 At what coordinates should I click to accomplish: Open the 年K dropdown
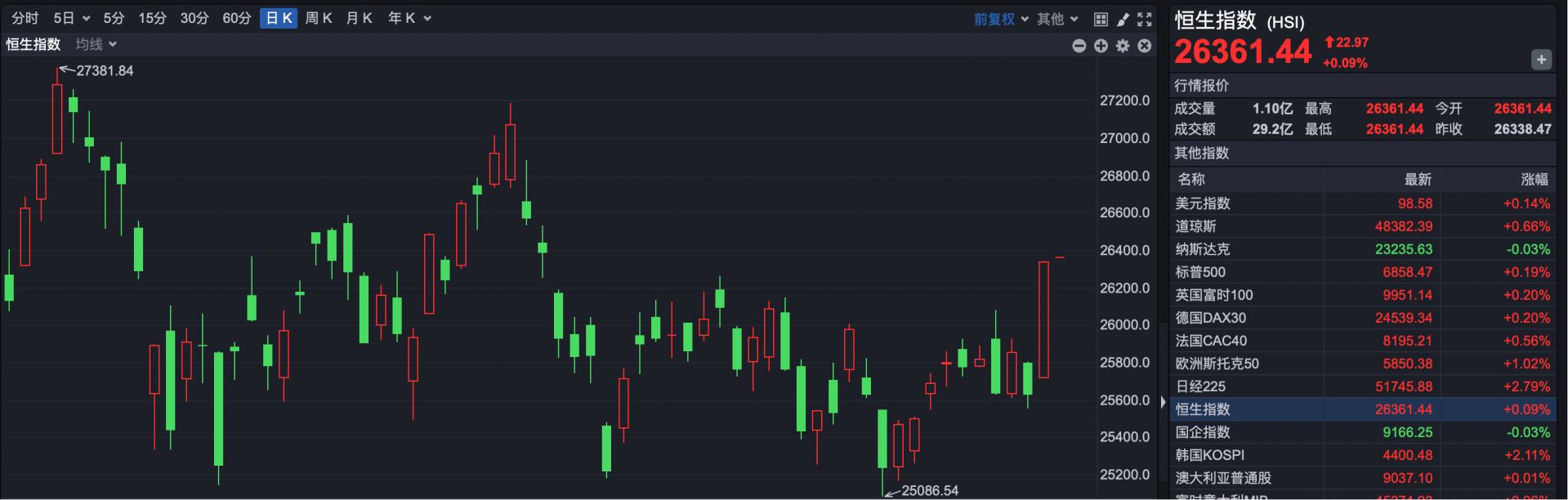click(x=409, y=18)
